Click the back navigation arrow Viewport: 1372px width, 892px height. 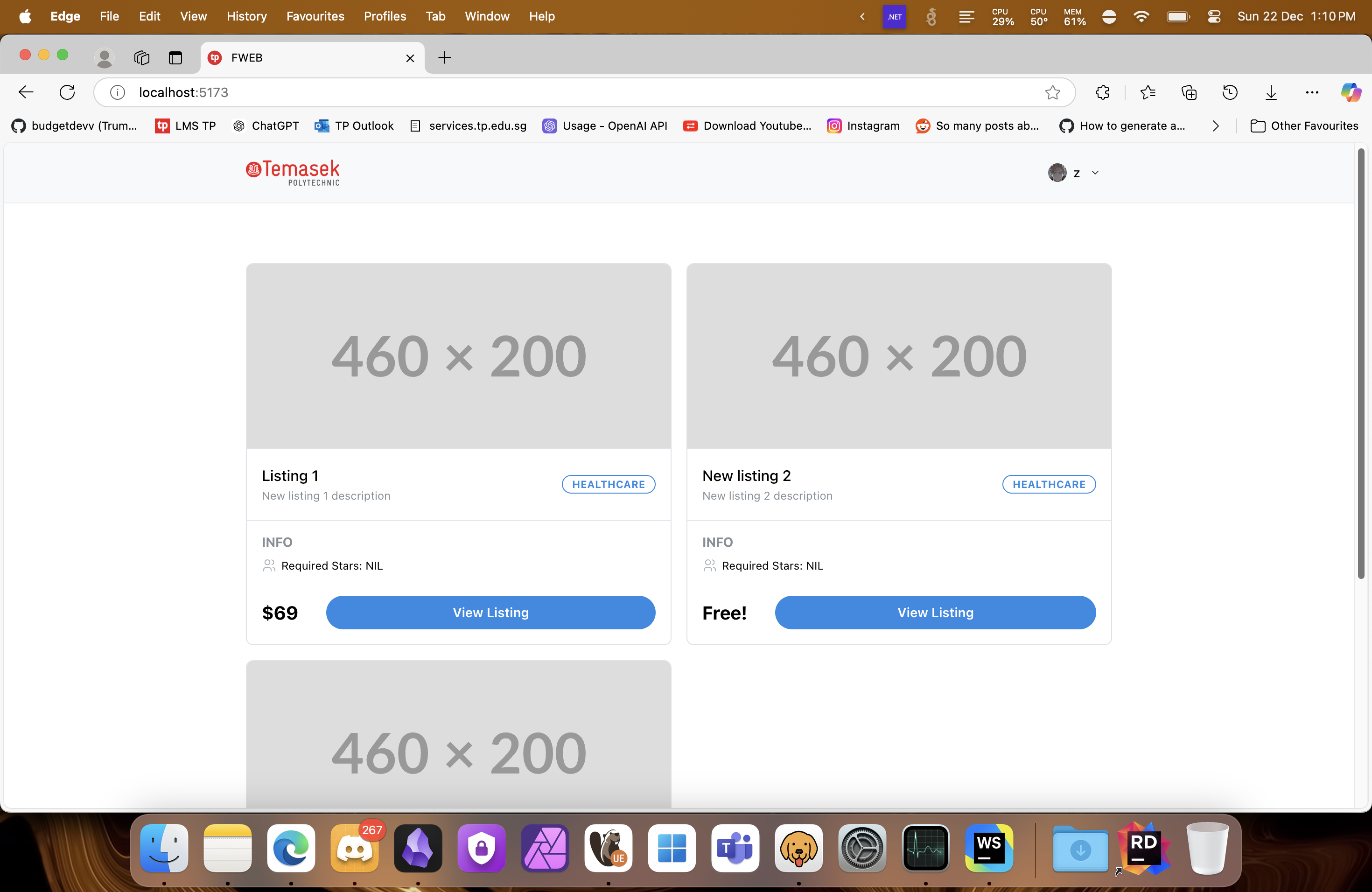(26, 92)
